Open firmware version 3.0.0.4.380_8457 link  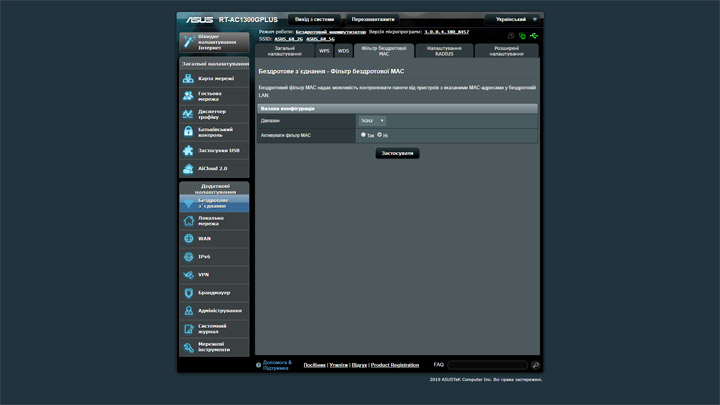[446, 32]
